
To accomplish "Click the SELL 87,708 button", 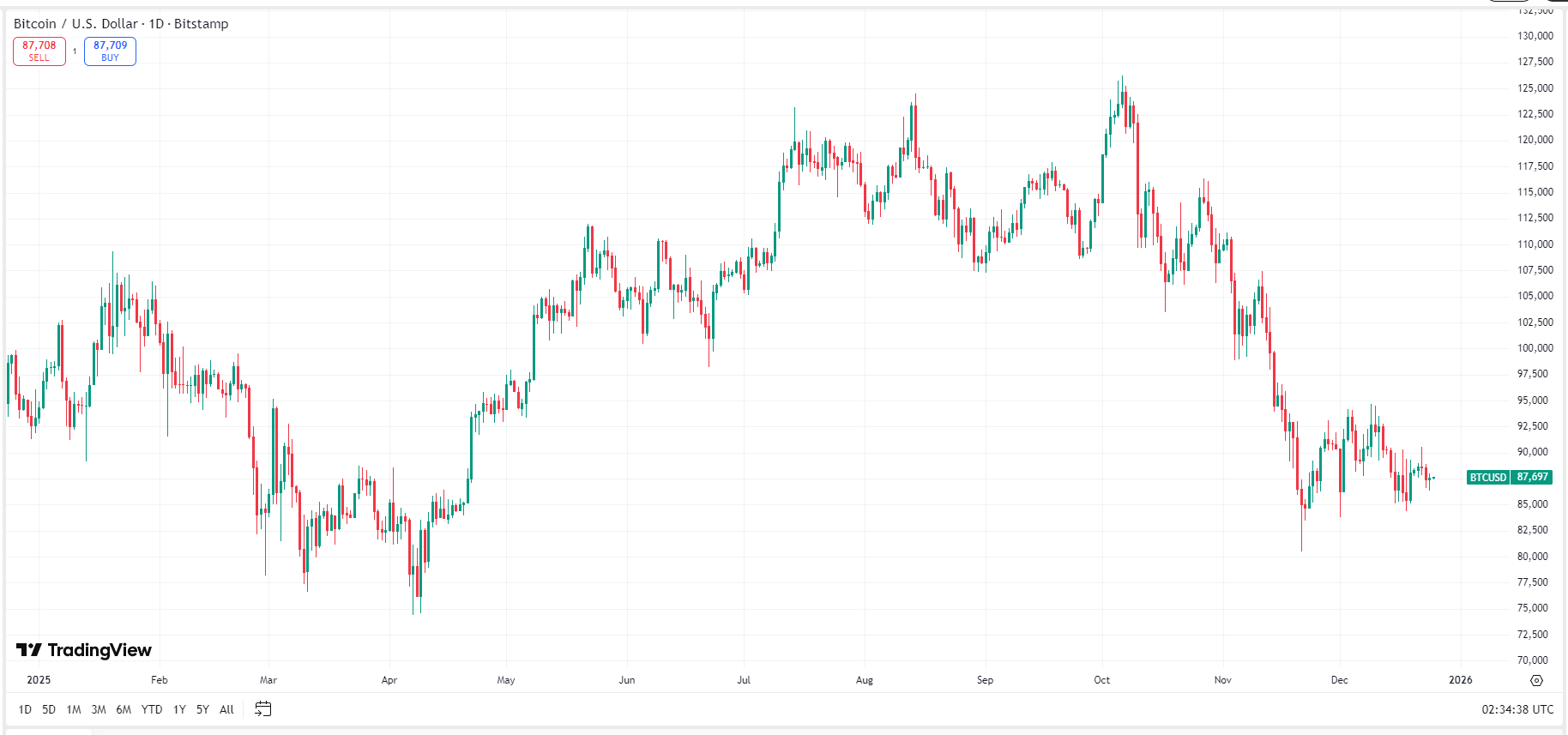I will coord(39,51).
